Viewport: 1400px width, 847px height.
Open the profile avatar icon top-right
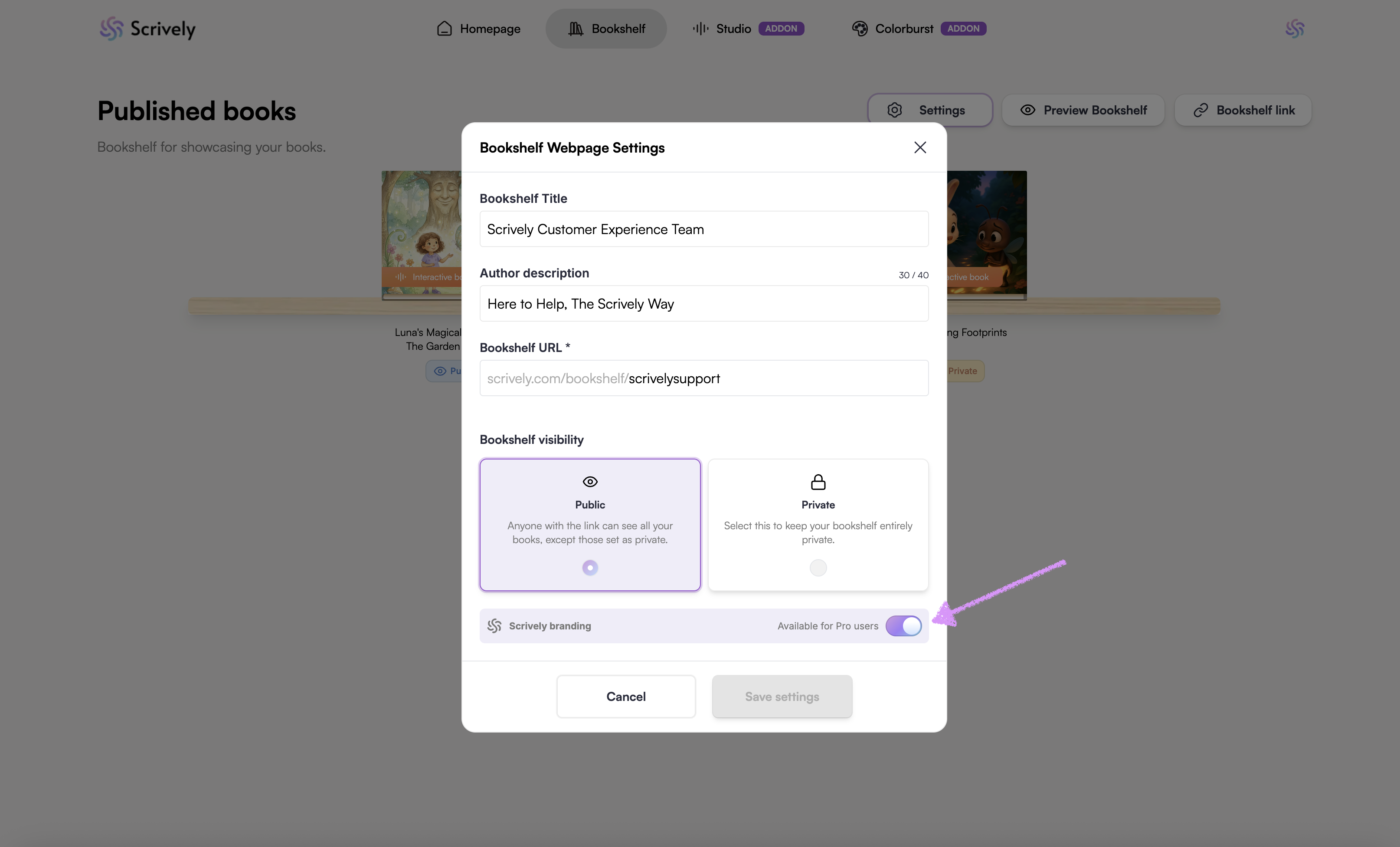tap(1294, 28)
